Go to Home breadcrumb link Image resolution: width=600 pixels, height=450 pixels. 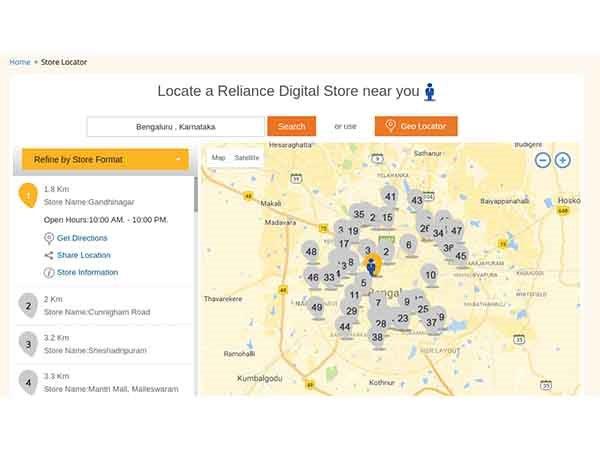(x=20, y=62)
